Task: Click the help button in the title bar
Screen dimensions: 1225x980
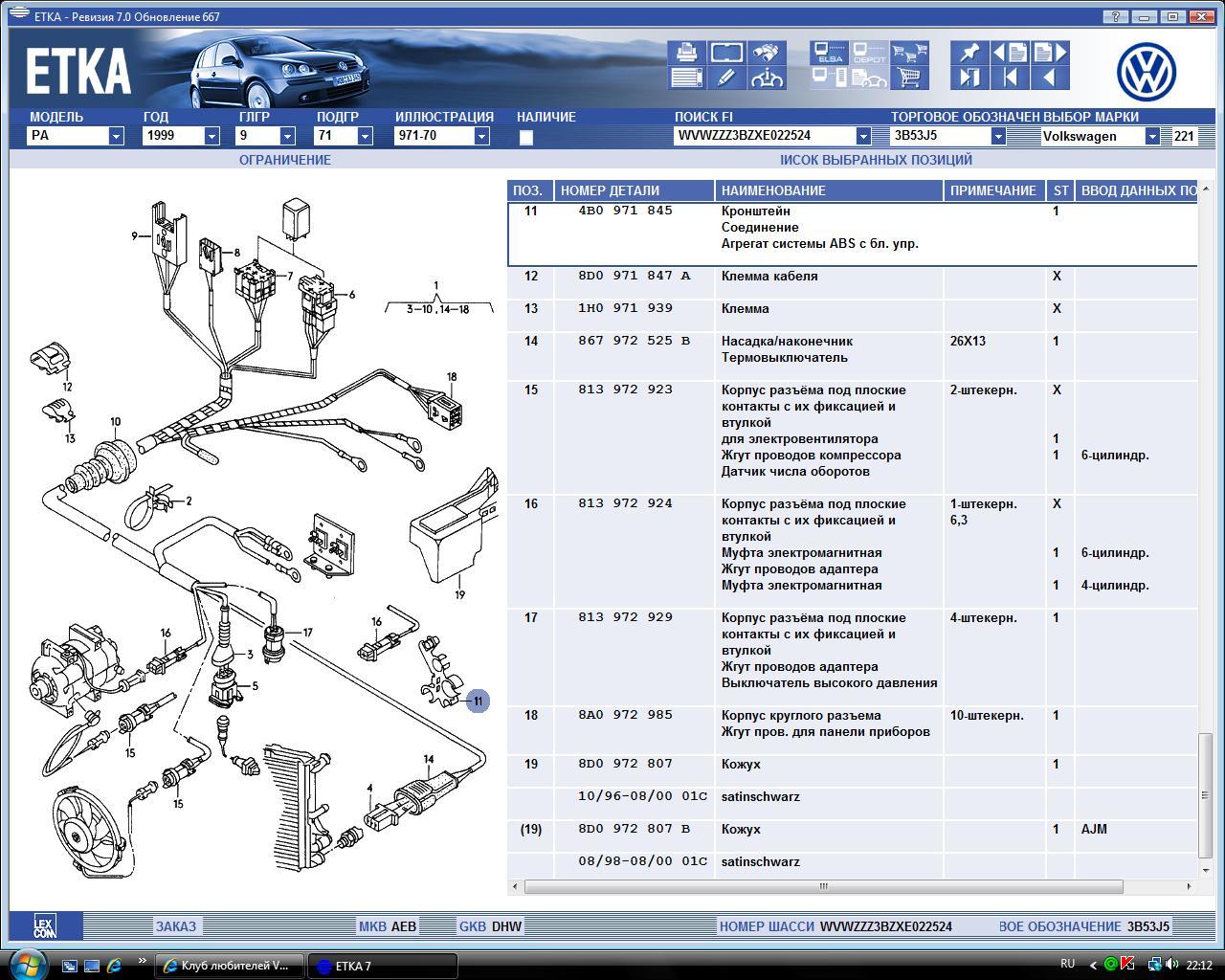Action: (x=1115, y=16)
